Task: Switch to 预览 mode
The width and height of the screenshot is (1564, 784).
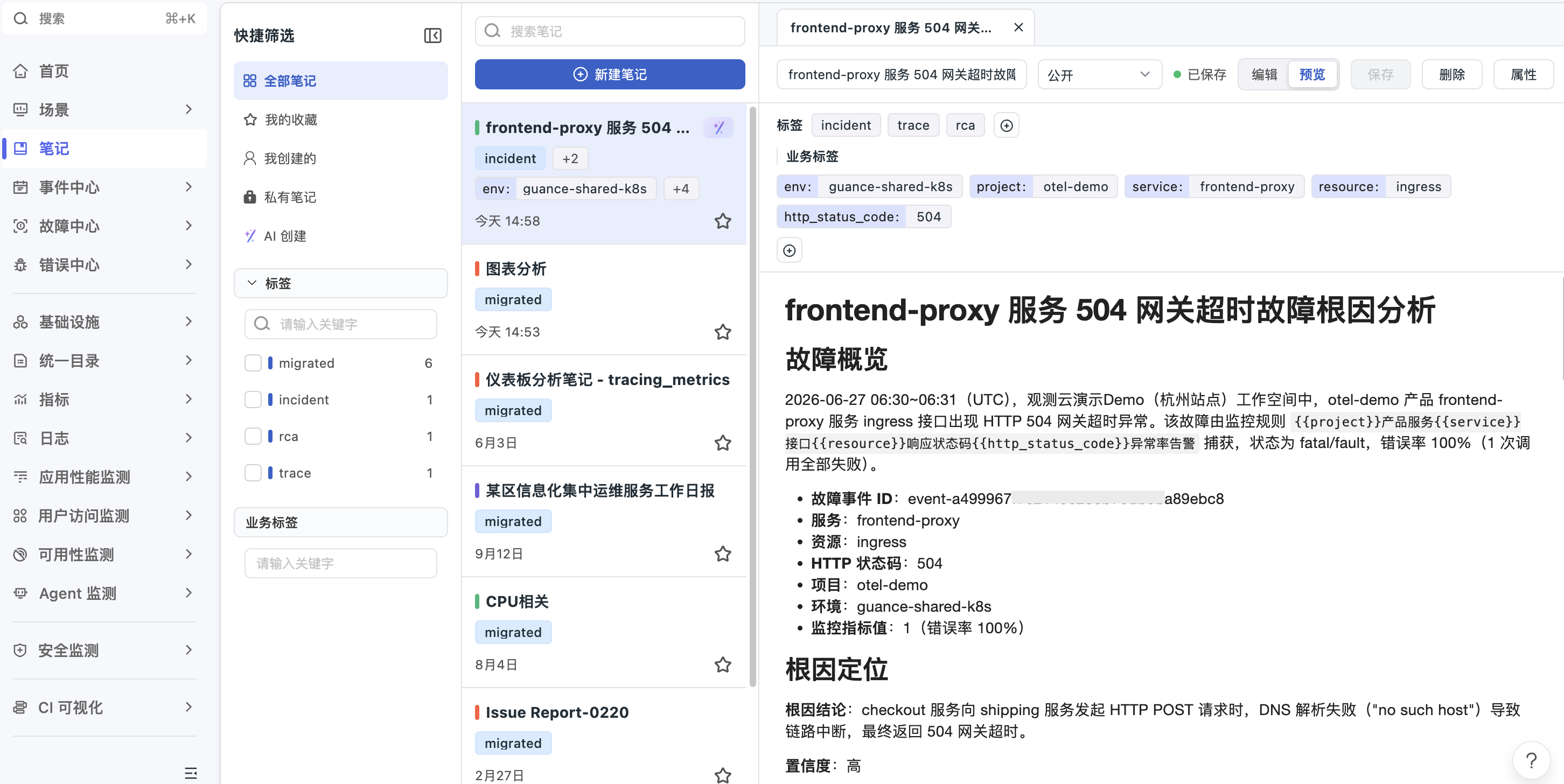Action: [1312, 75]
